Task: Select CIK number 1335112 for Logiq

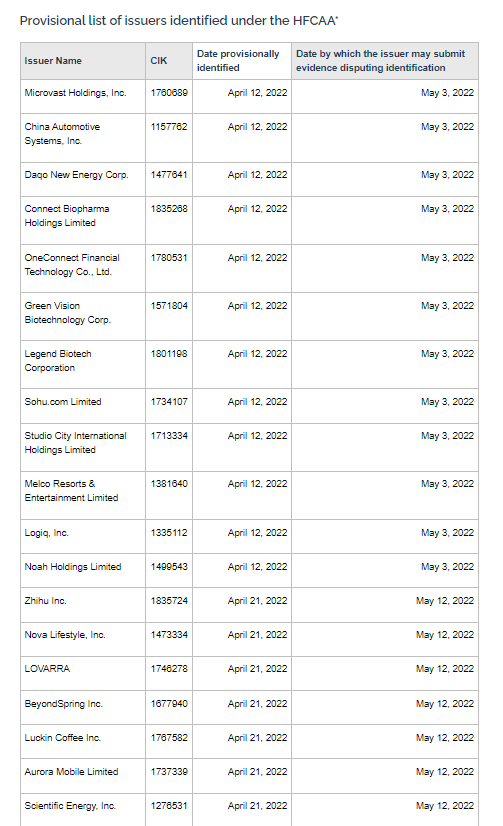Action: (x=169, y=533)
